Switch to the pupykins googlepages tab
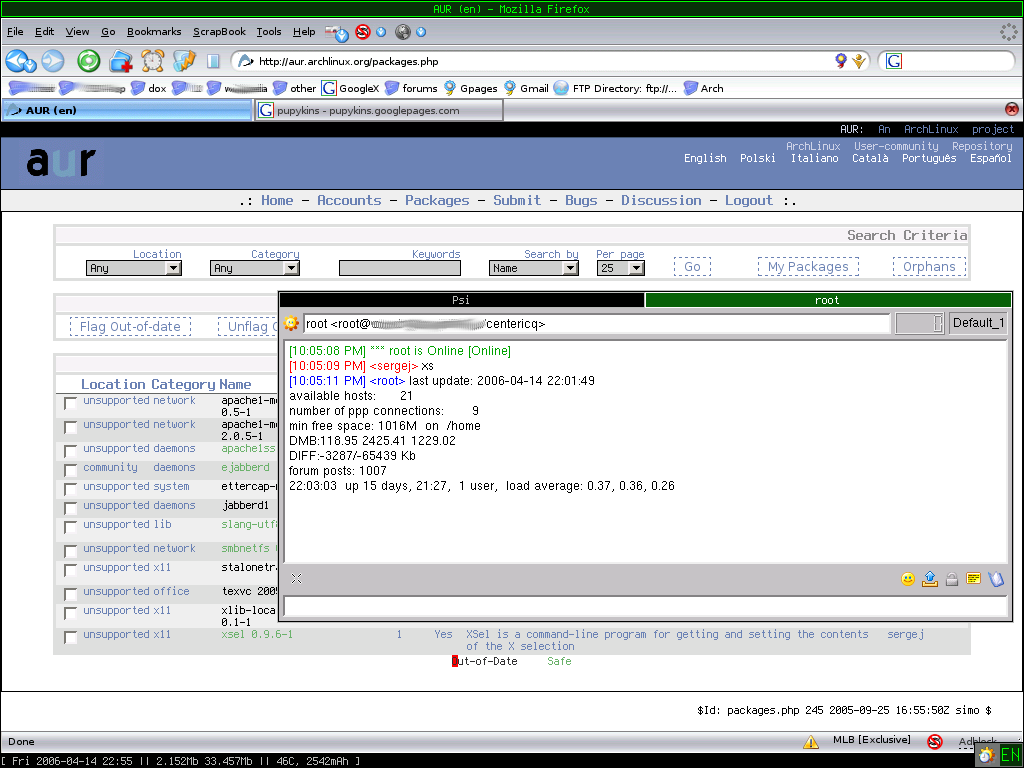 coord(379,110)
